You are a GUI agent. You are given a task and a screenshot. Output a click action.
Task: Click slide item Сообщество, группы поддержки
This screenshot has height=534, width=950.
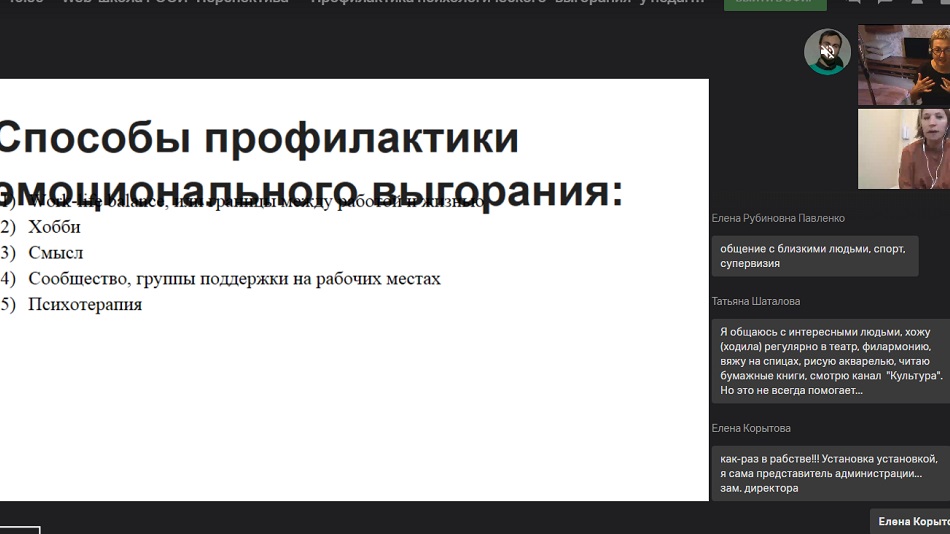234,279
